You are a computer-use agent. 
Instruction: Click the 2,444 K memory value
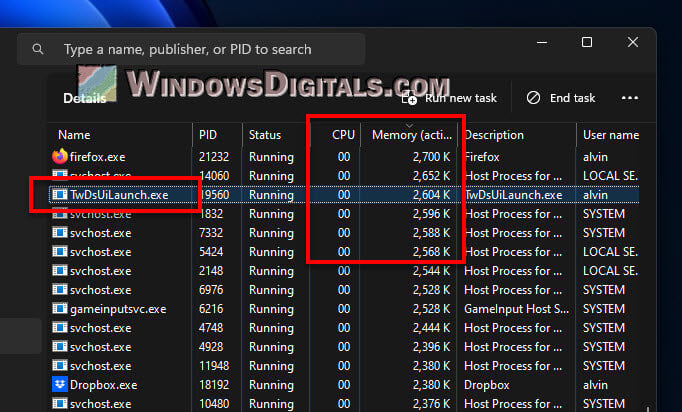coord(431,328)
